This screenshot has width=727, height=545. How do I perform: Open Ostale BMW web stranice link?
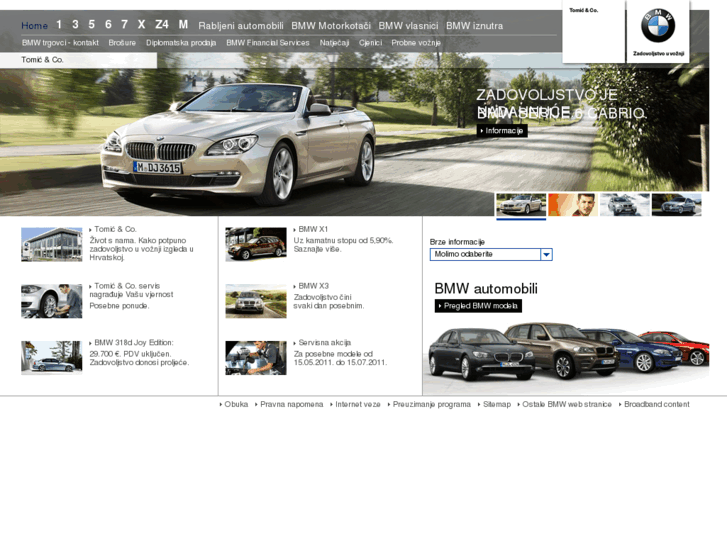(x=565, y=404)
